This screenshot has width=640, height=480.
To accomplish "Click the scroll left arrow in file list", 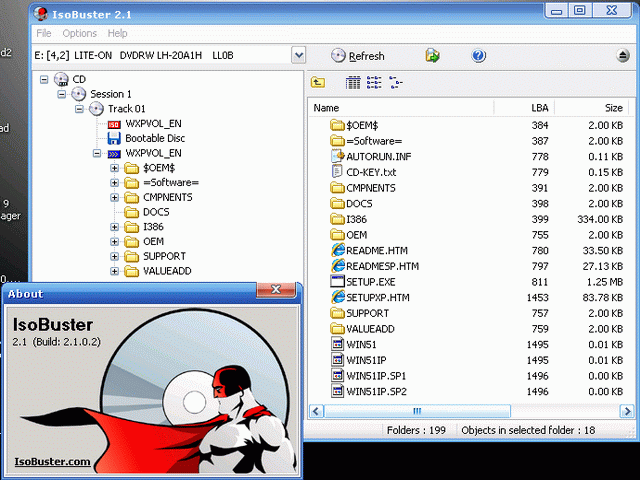I will pos(316,411).
